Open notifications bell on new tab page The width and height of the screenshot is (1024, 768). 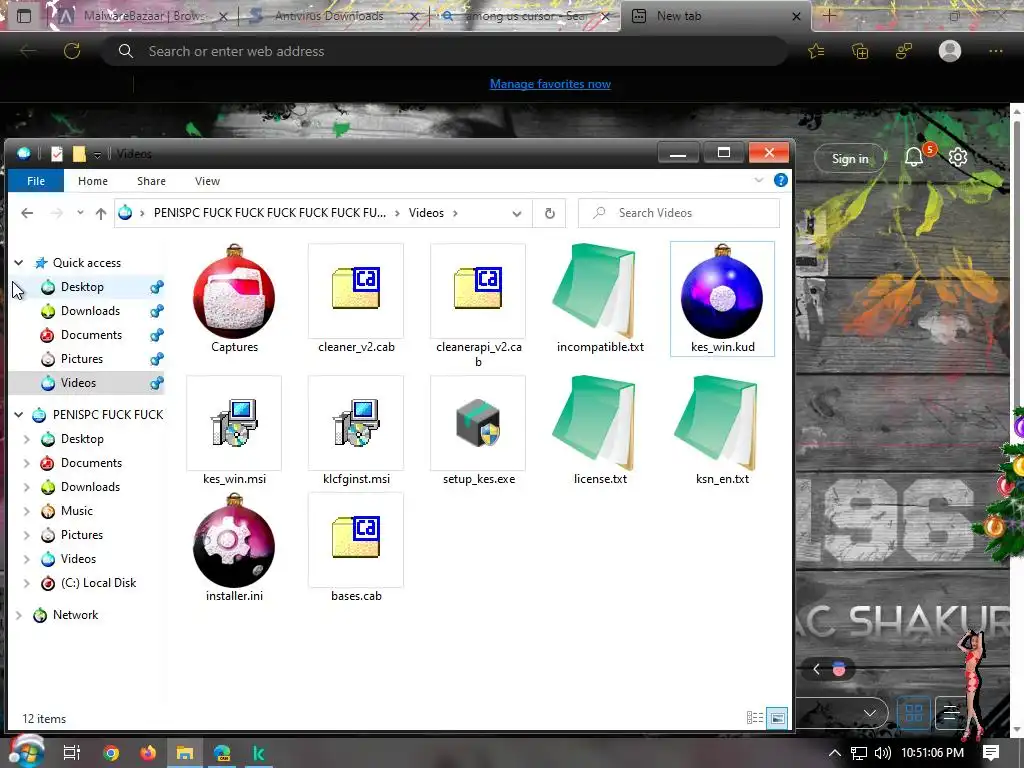(914, 157)
